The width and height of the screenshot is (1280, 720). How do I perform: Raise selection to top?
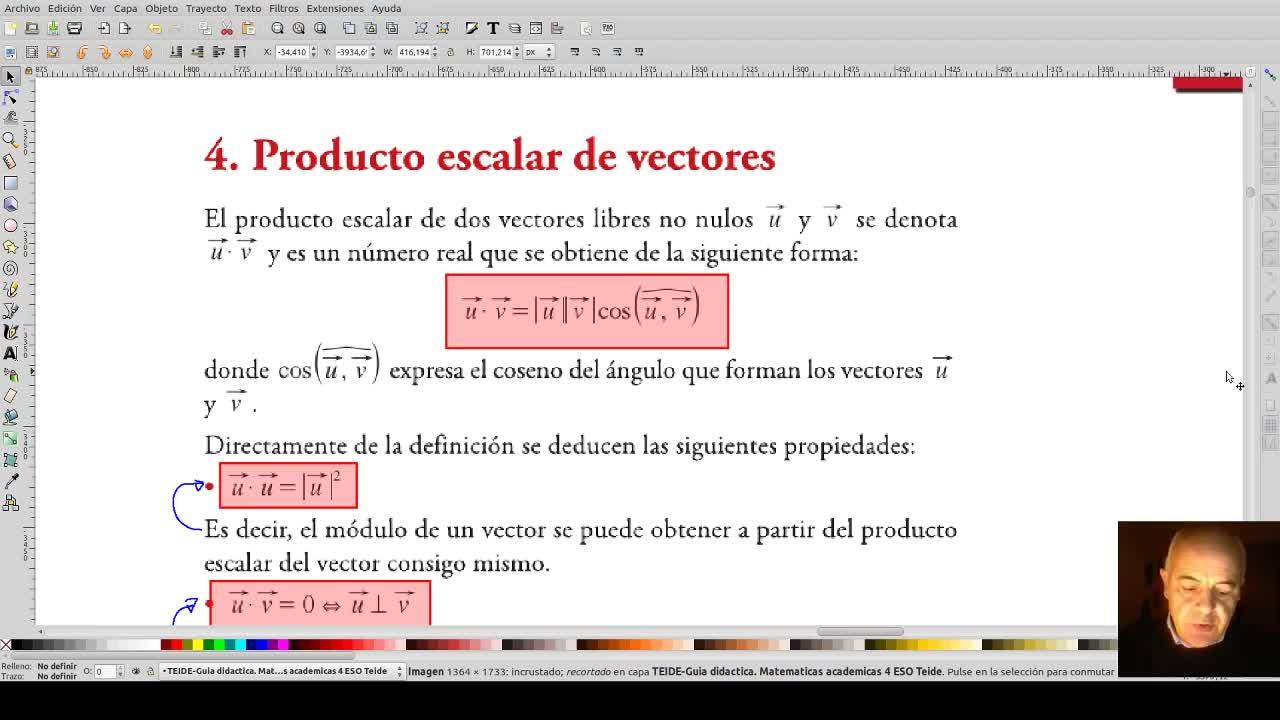pyautogui.click(x=240, y=52)
